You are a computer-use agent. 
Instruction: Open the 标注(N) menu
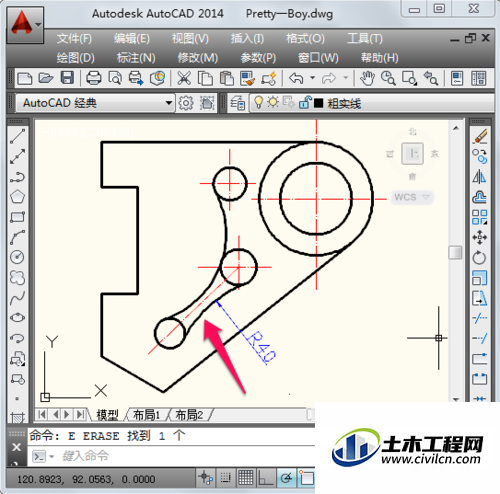tap(136, 58)
